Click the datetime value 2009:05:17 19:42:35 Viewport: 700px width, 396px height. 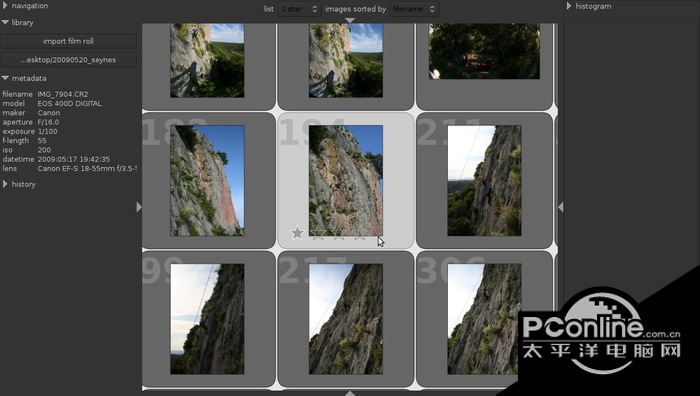click(74, 159)
